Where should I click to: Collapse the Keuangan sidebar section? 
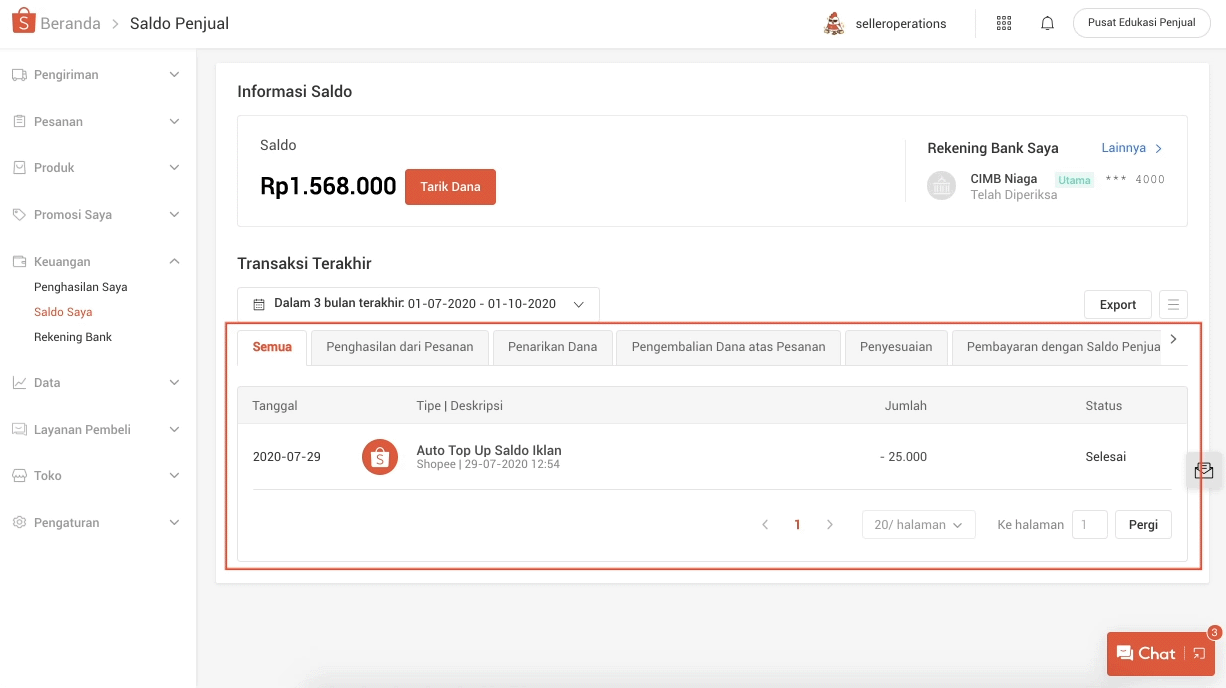pyautogui.click(x=173, y=261)
